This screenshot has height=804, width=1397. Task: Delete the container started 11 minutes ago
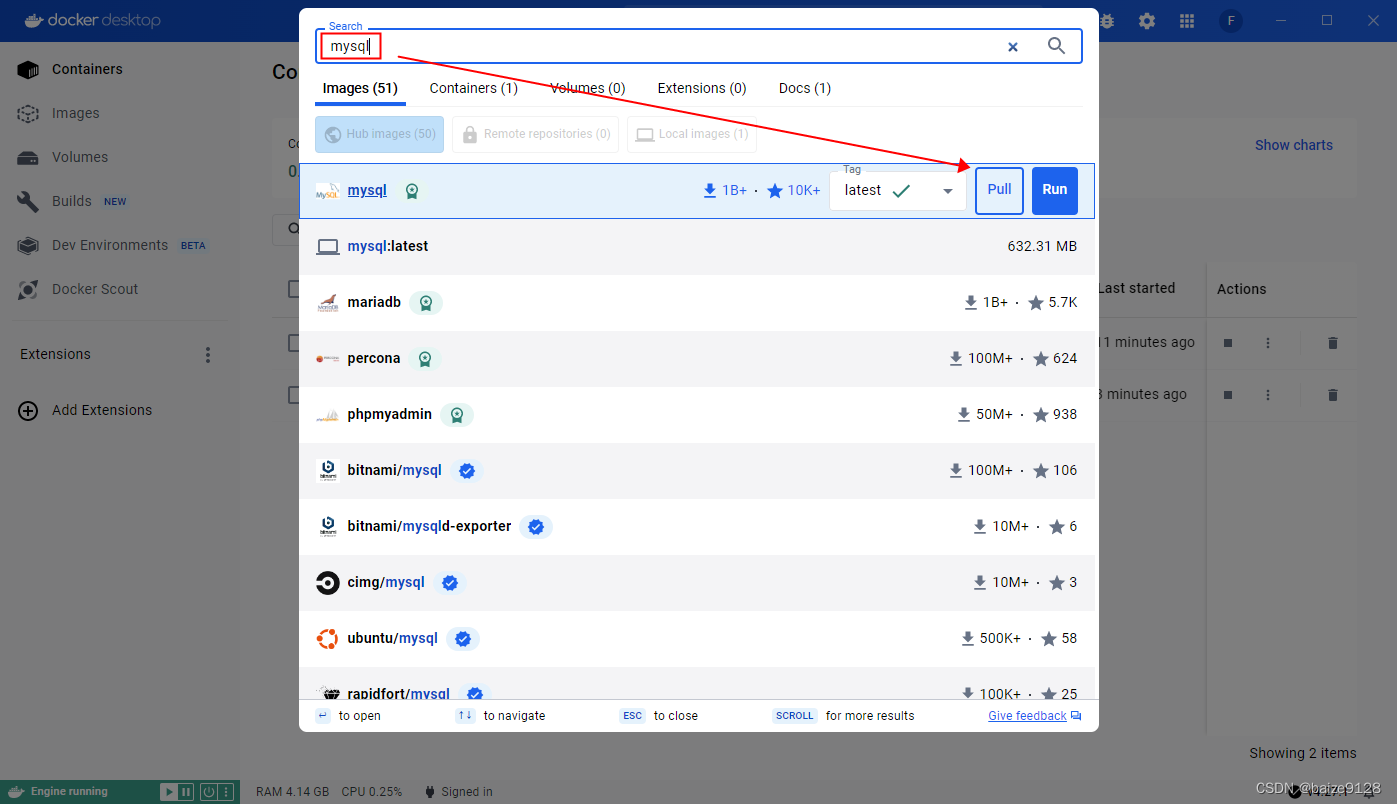1332,343
